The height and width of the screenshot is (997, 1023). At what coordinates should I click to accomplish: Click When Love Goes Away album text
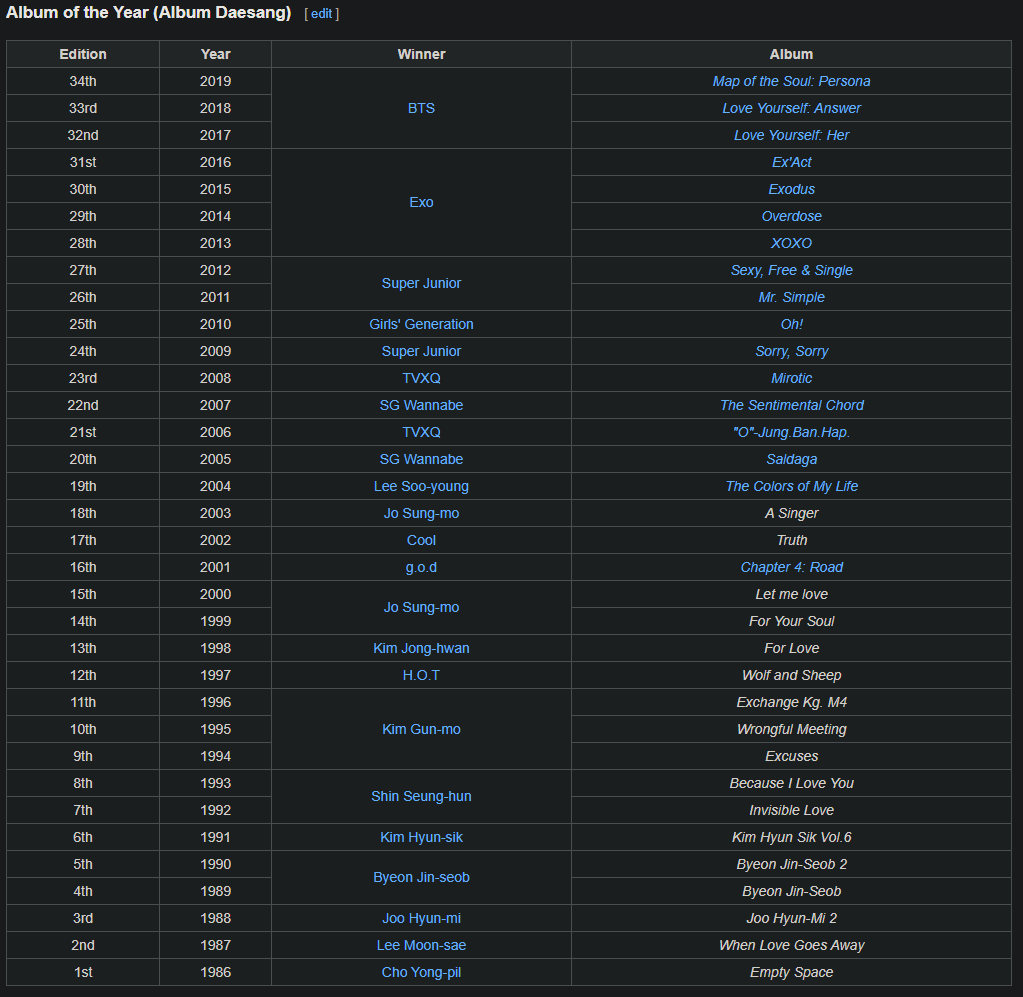pos(791,945)
